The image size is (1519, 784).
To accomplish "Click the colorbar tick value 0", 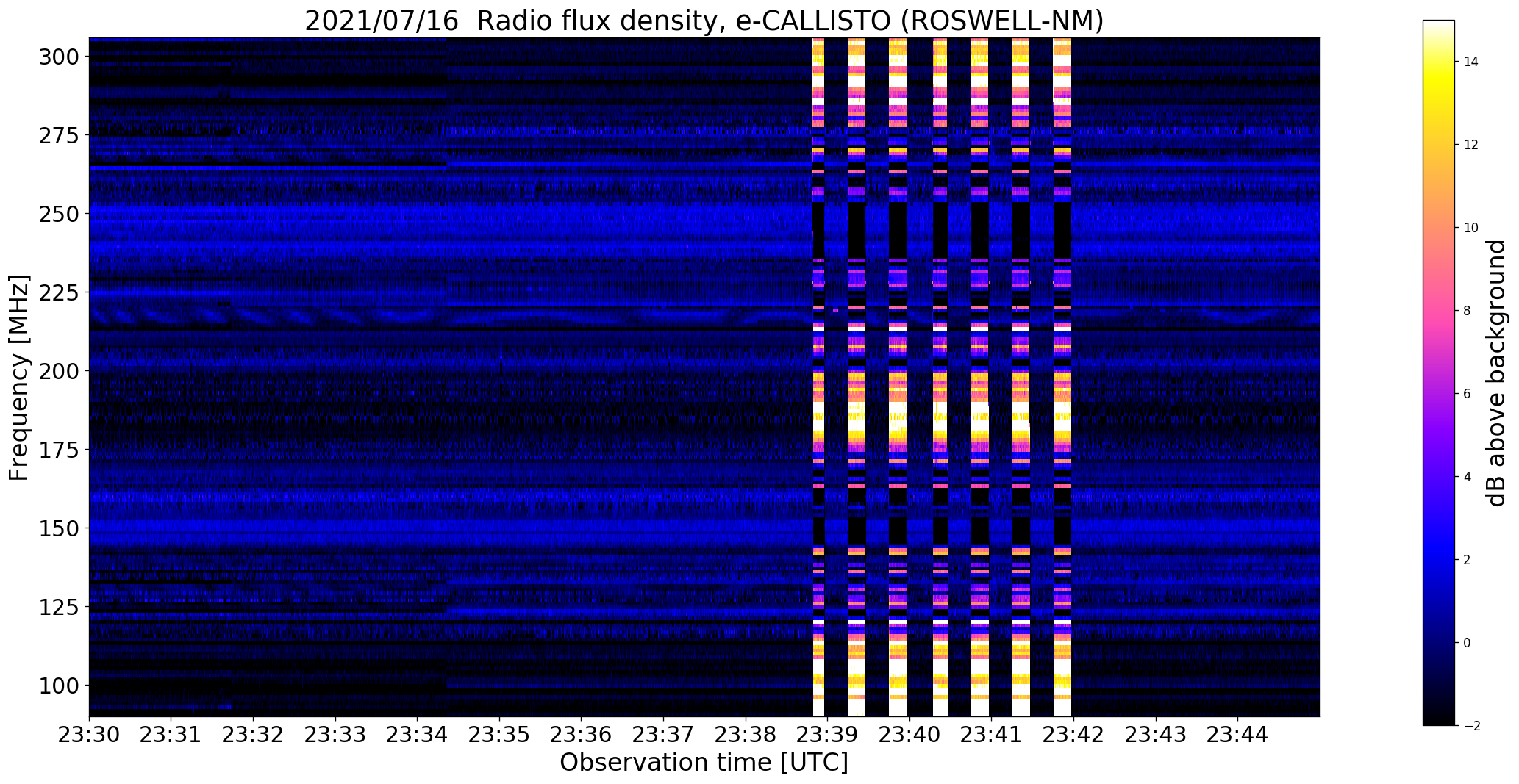I will (1467, 643).
